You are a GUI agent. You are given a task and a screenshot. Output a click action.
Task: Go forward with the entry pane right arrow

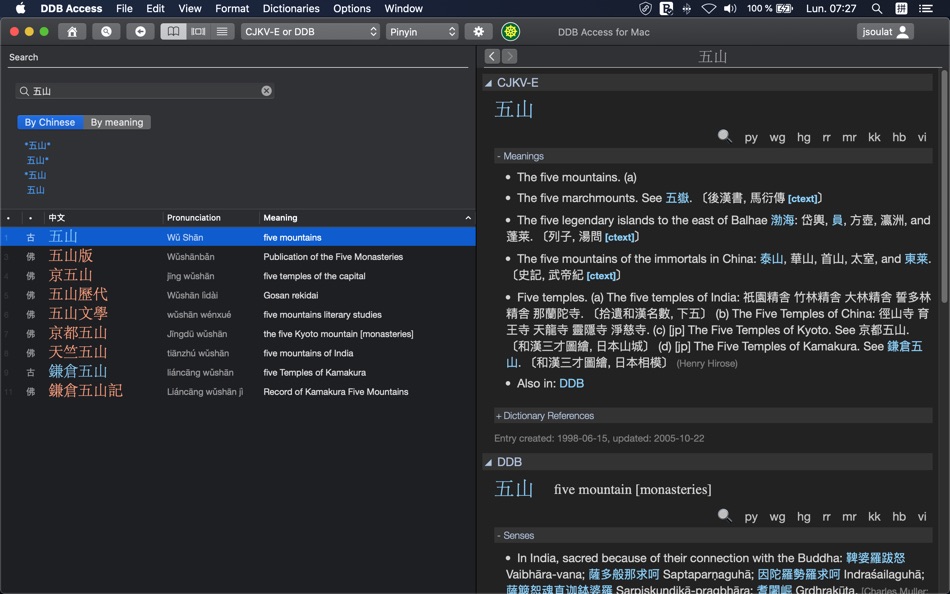point(510,56)
